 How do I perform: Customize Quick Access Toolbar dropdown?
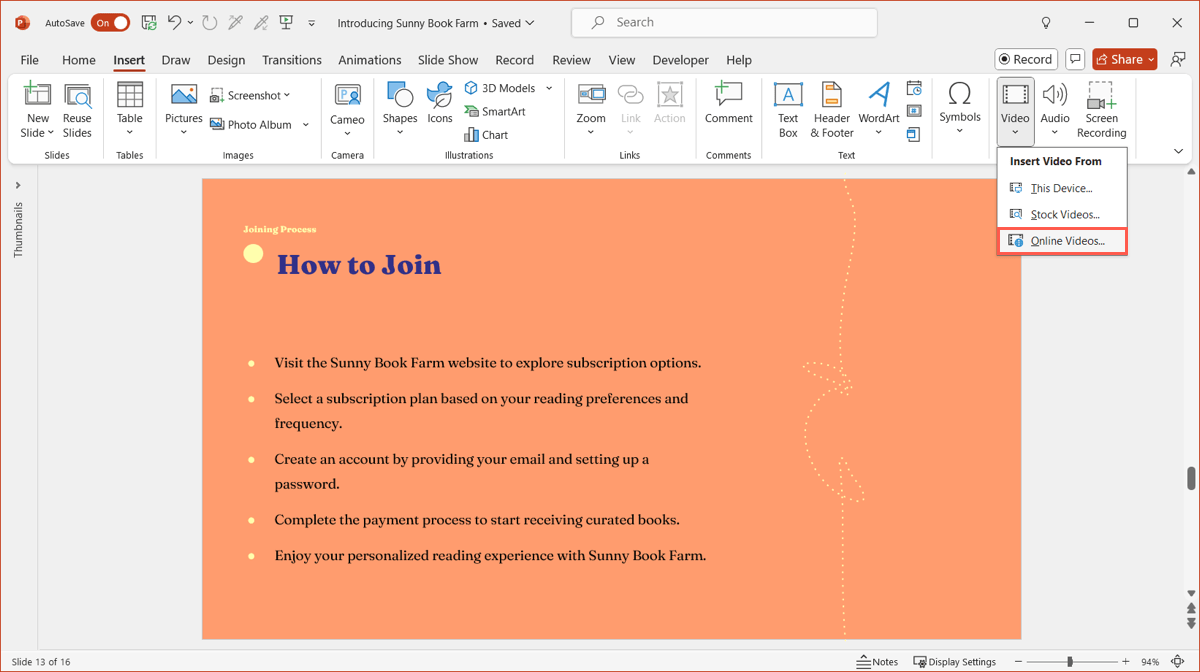[311, 22]
